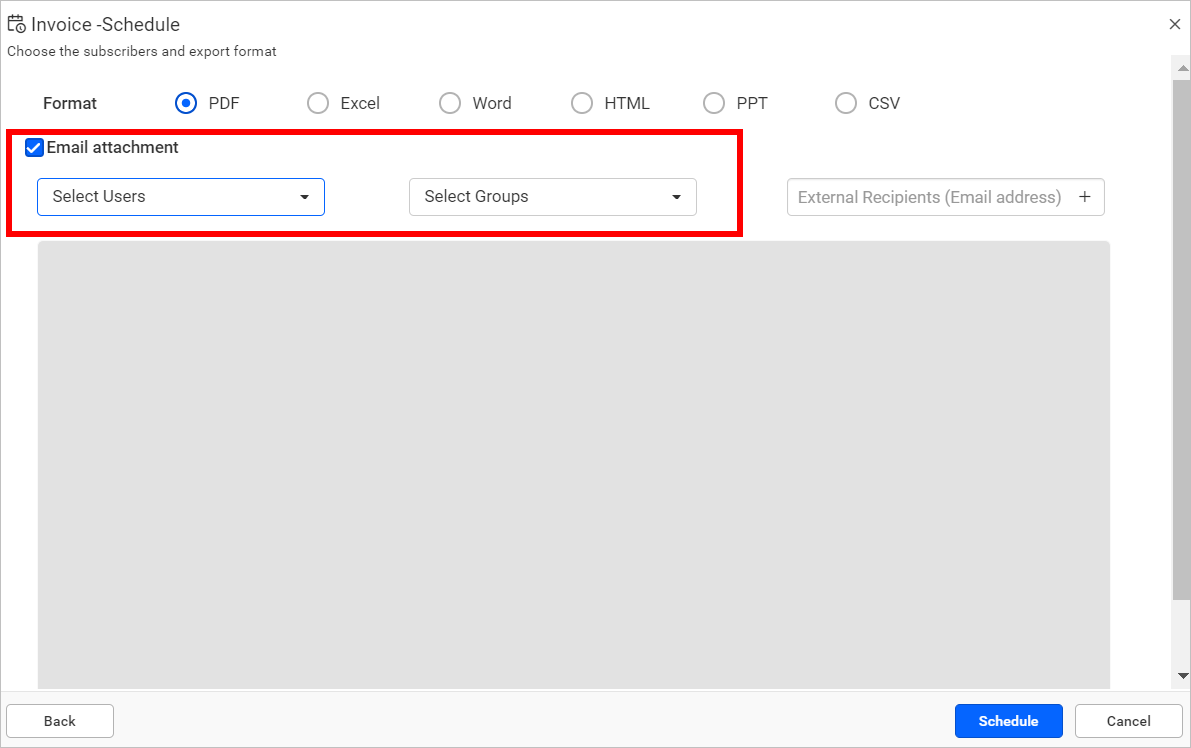Screen dimensions: 1191x748
Task: Select Excel export format
Action: (318, 103)
